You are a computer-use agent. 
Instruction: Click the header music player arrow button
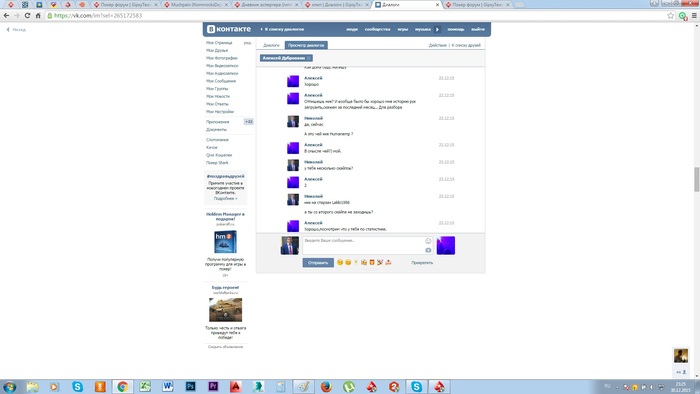coord(437,29)
